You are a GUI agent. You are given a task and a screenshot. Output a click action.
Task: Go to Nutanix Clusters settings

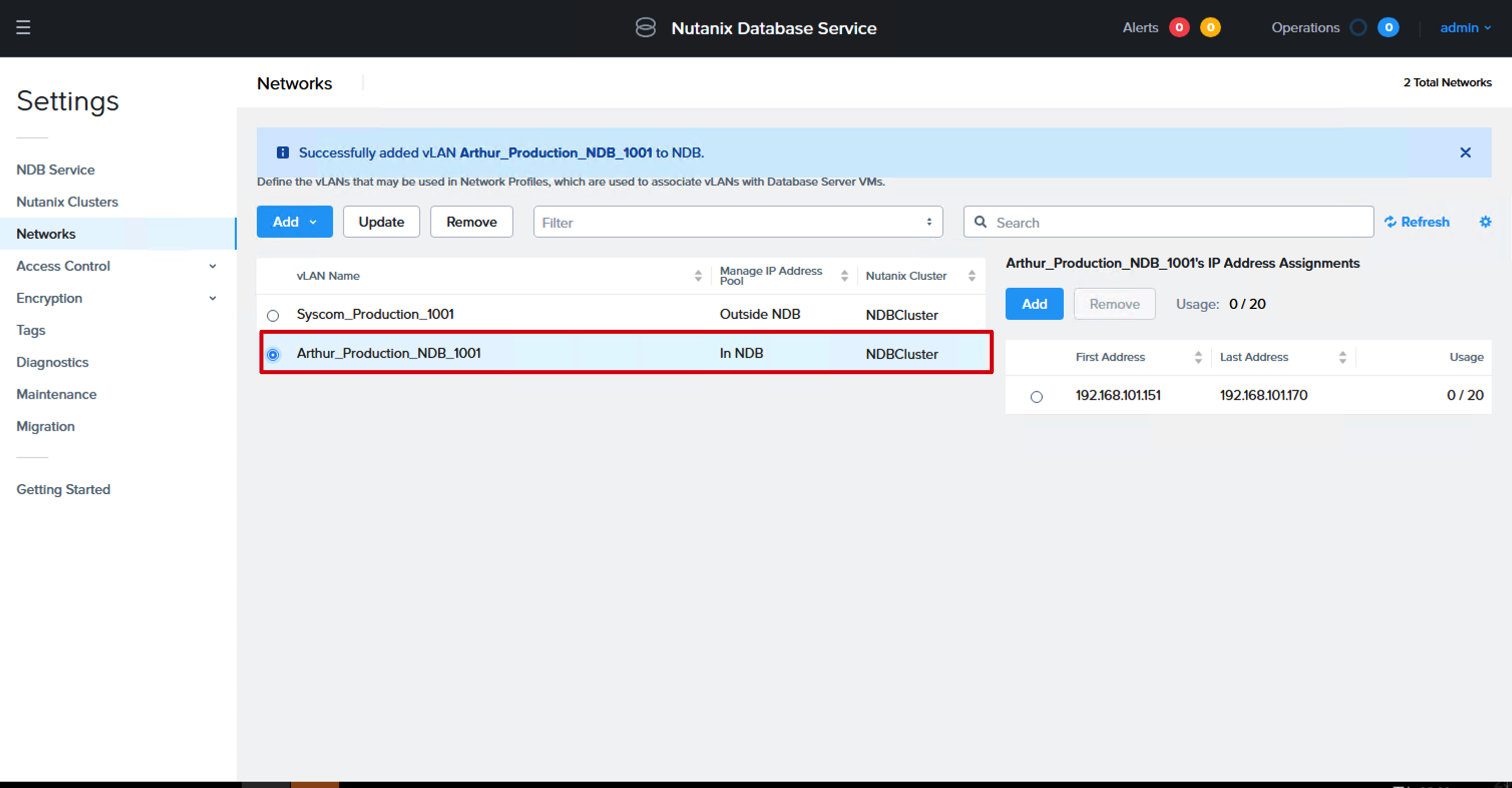click(x=67, y=202)
